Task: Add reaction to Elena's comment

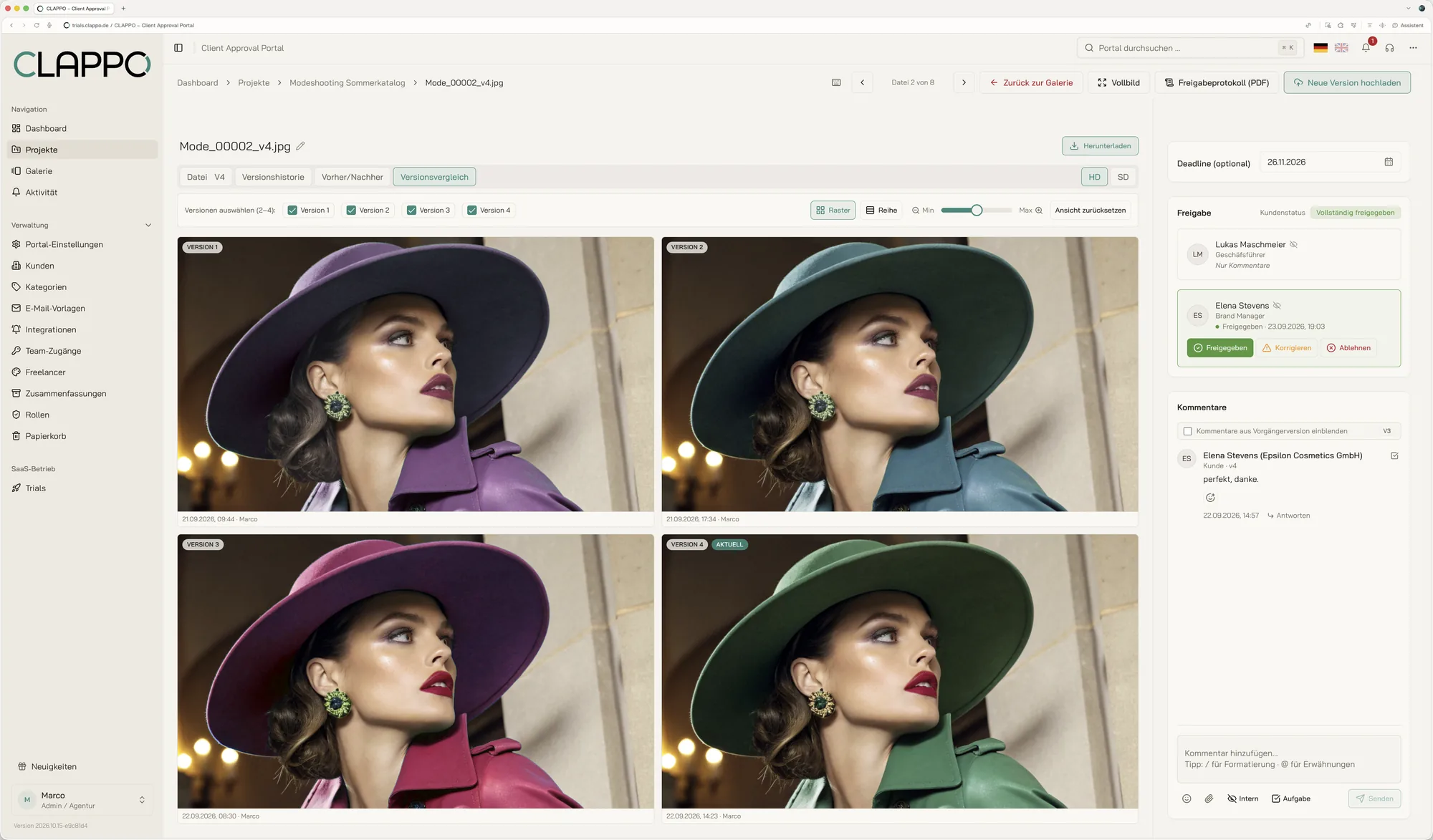Action: 1210,498
